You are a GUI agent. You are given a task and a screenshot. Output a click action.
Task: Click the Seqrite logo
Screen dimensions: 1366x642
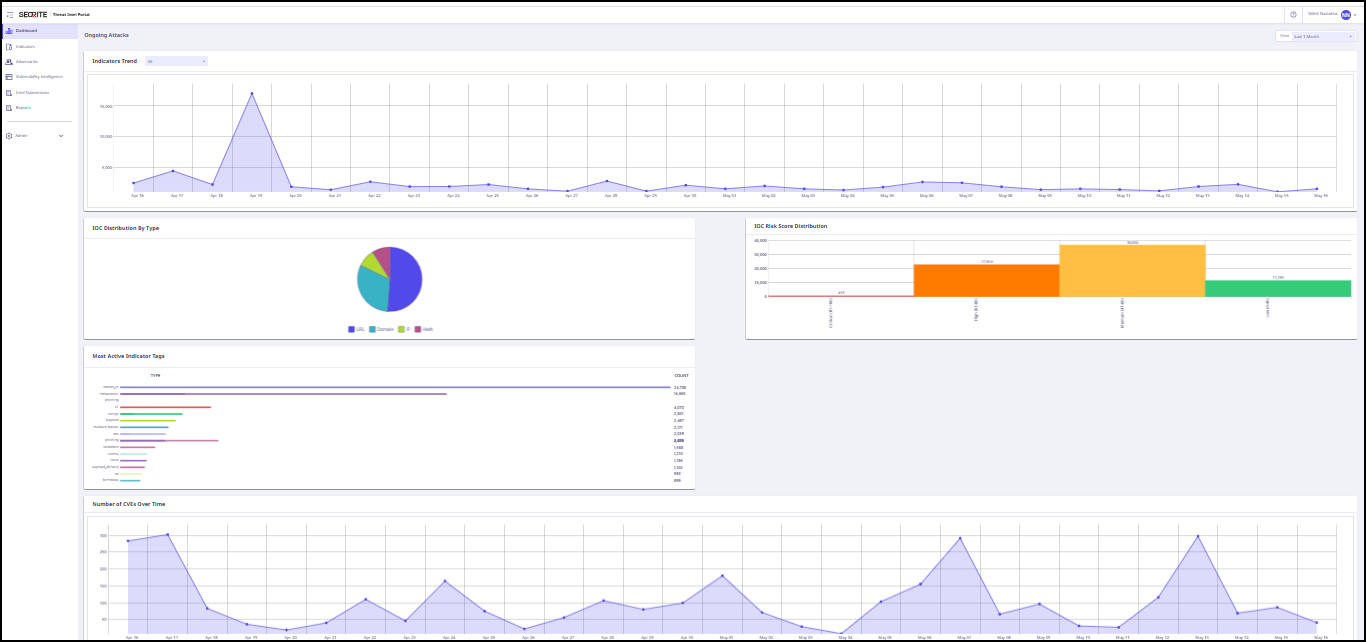(x=33, y=14)
